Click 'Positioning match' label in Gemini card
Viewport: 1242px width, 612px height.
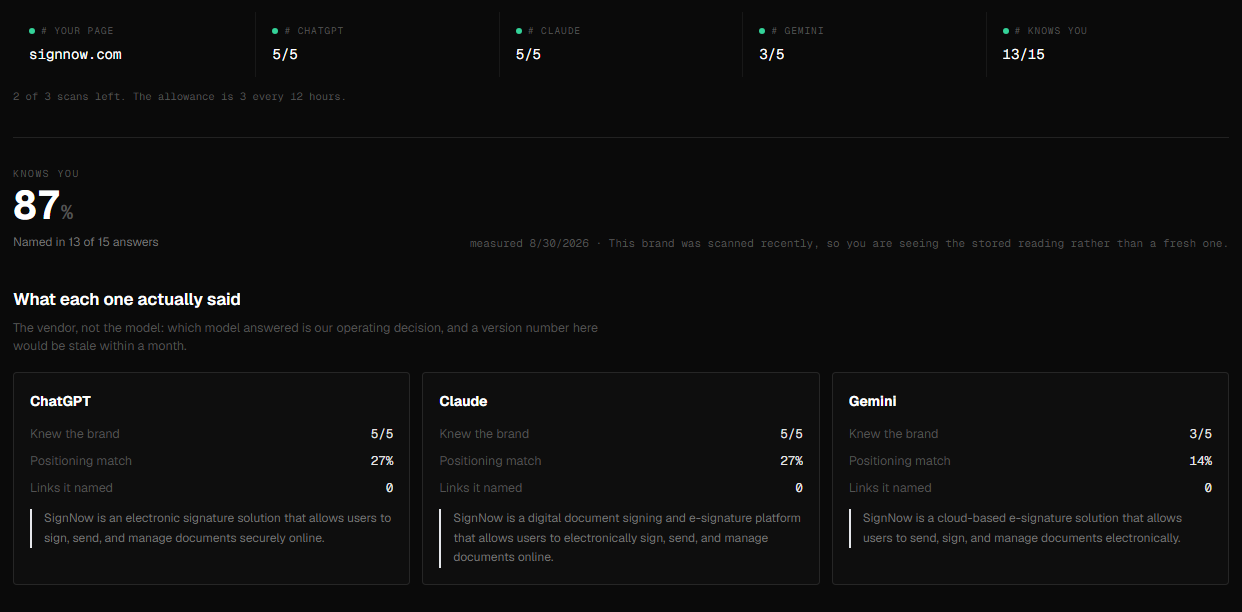[x=900, y=461]
